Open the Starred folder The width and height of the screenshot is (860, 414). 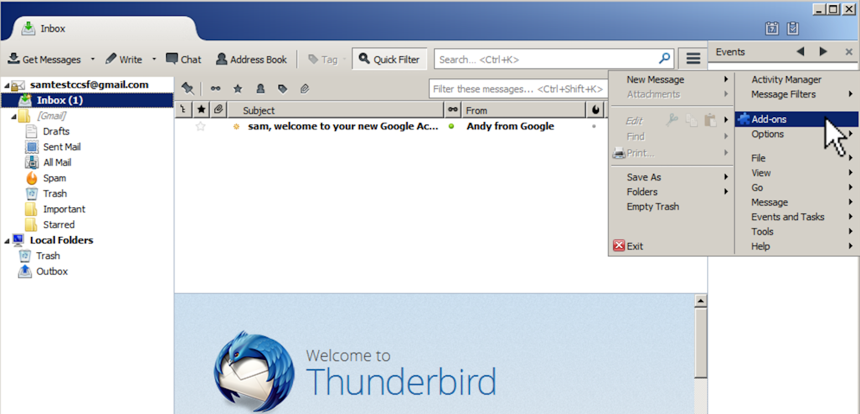tap(59, 224)
